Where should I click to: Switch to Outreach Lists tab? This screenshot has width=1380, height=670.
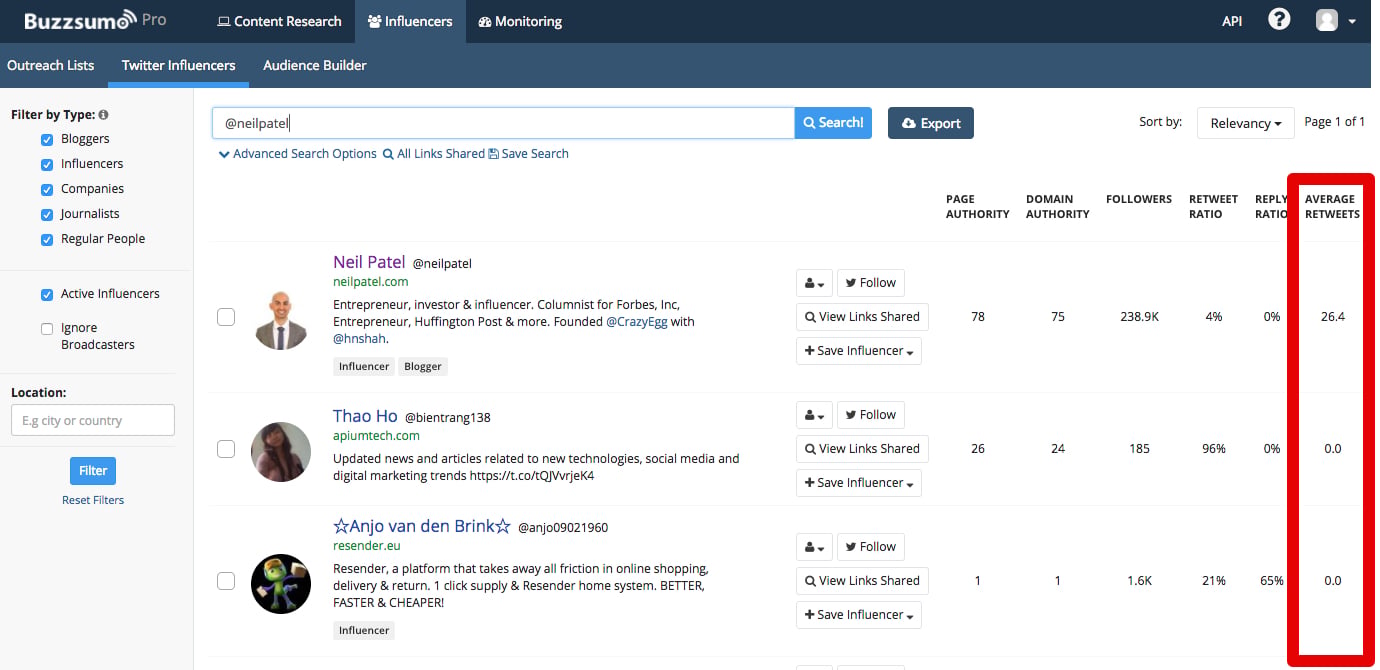click(x=51, y=65)
